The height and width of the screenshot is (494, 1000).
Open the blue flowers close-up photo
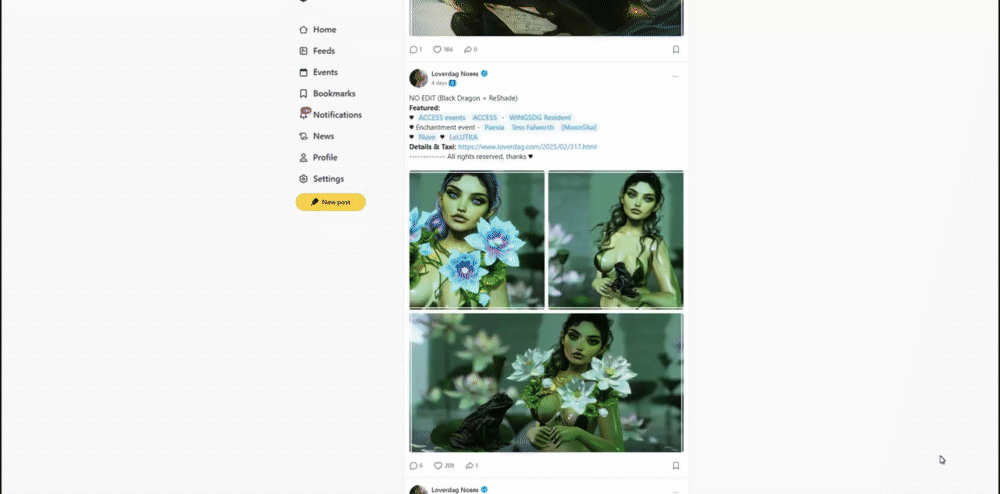pyautogui.click(x=477, y=240)
